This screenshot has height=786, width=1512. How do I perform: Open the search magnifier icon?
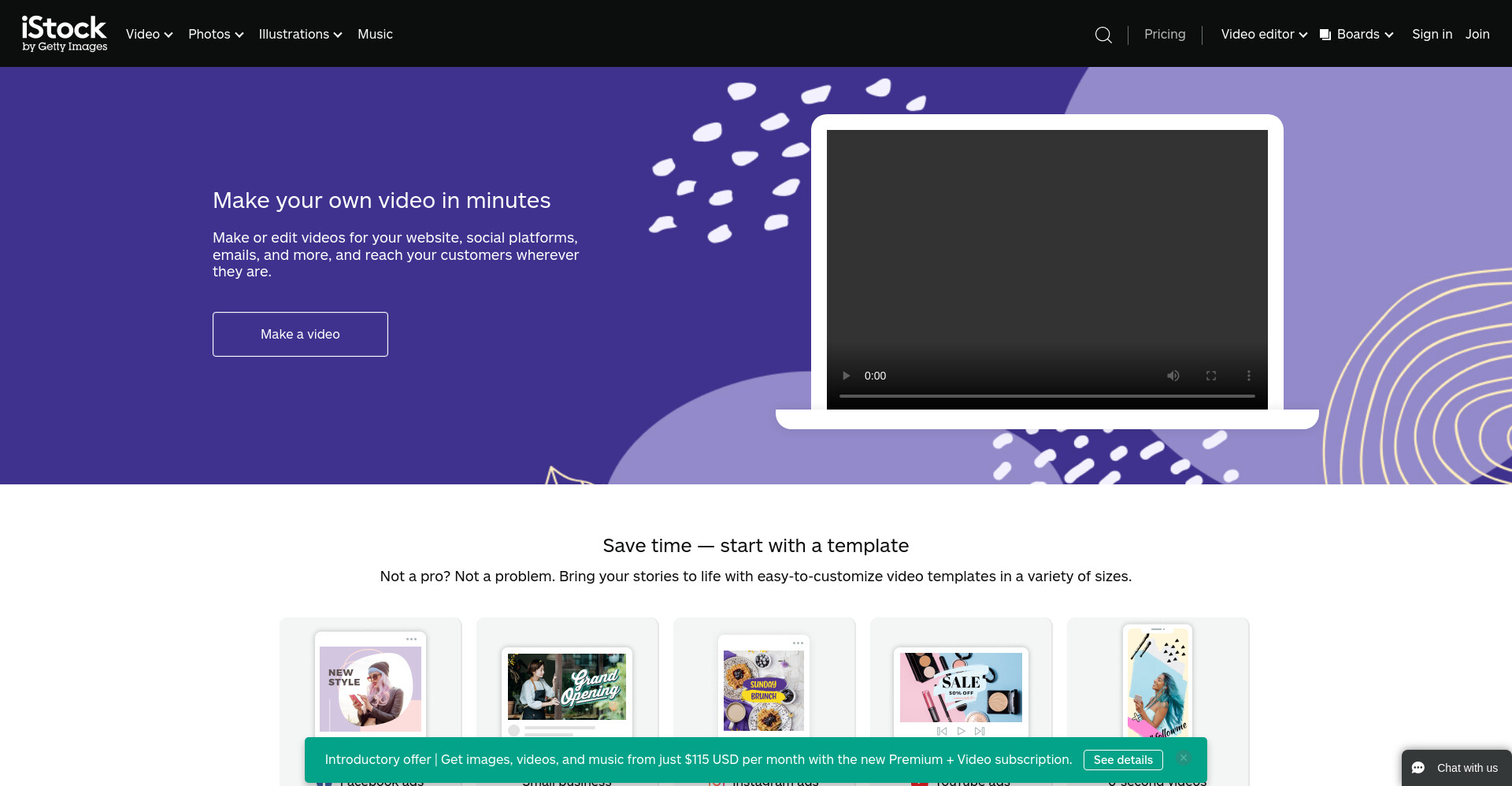pyautogui.click(x=1103, y=35)
